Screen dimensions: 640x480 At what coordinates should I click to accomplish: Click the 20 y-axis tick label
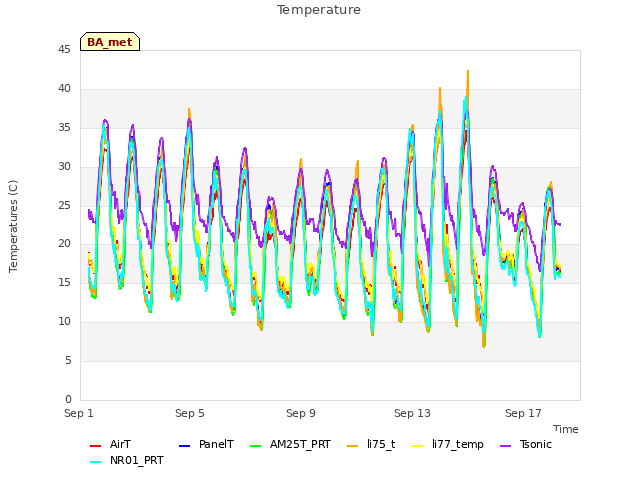(64, 243)
